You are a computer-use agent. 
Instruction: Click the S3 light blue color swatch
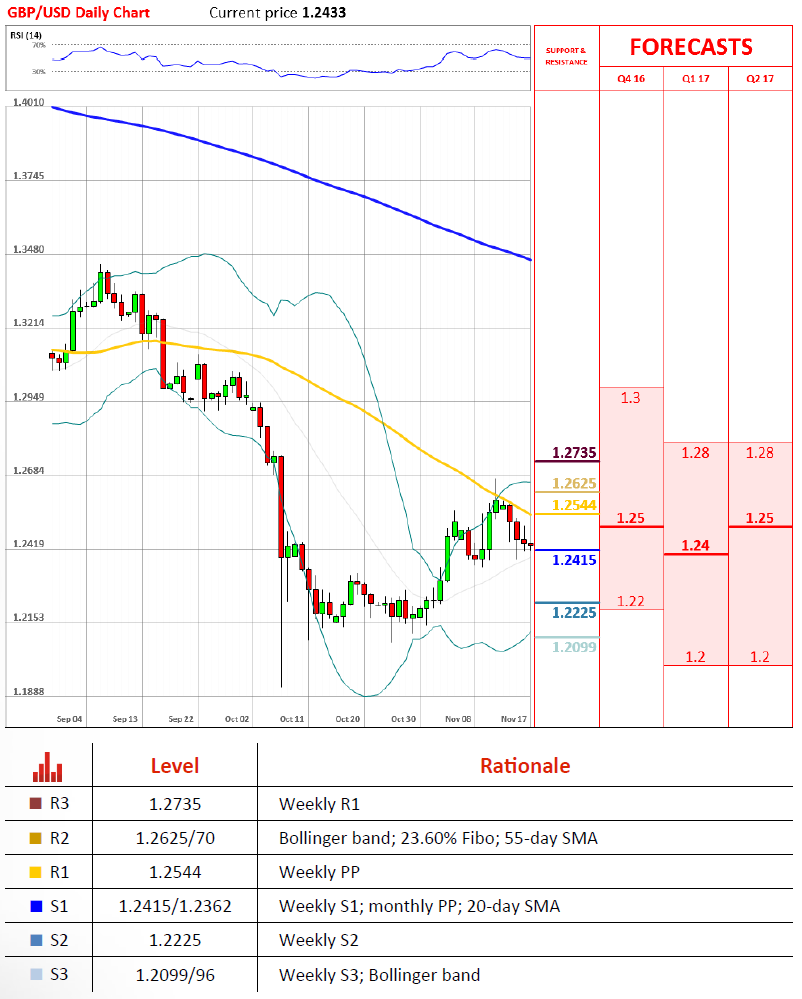click(x=36, y=974)
